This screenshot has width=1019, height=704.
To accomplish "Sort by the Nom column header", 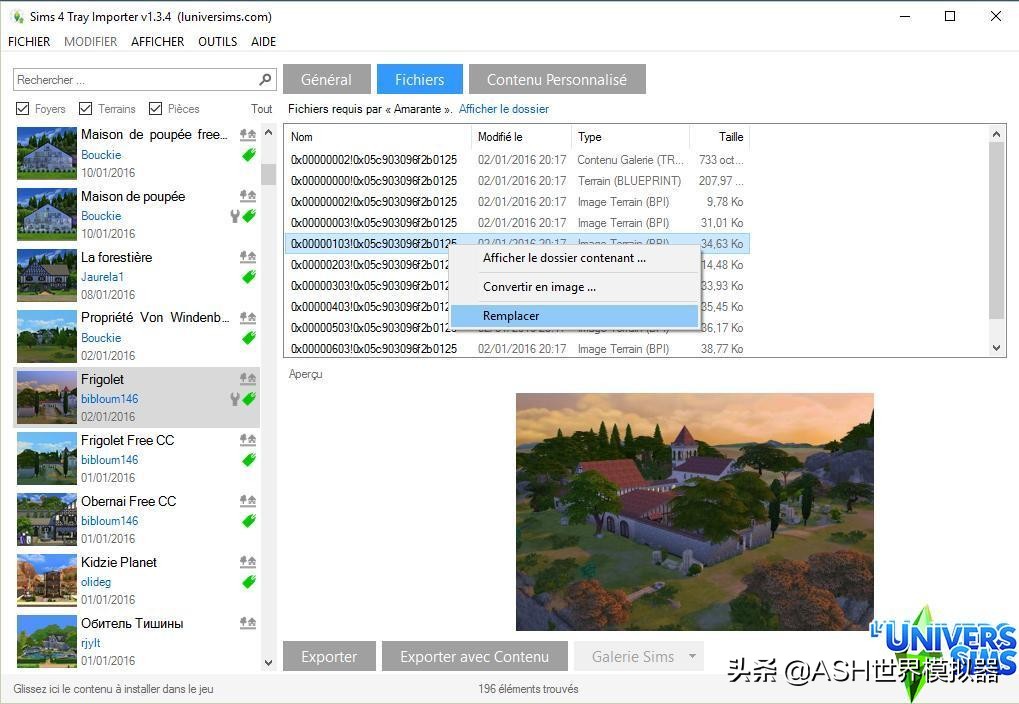I will pyautogui.click(x=378, y=137).
